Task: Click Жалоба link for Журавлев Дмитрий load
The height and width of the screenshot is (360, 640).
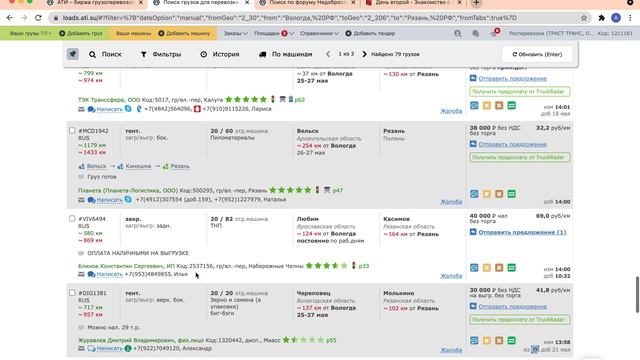Action: coord(451,350)
